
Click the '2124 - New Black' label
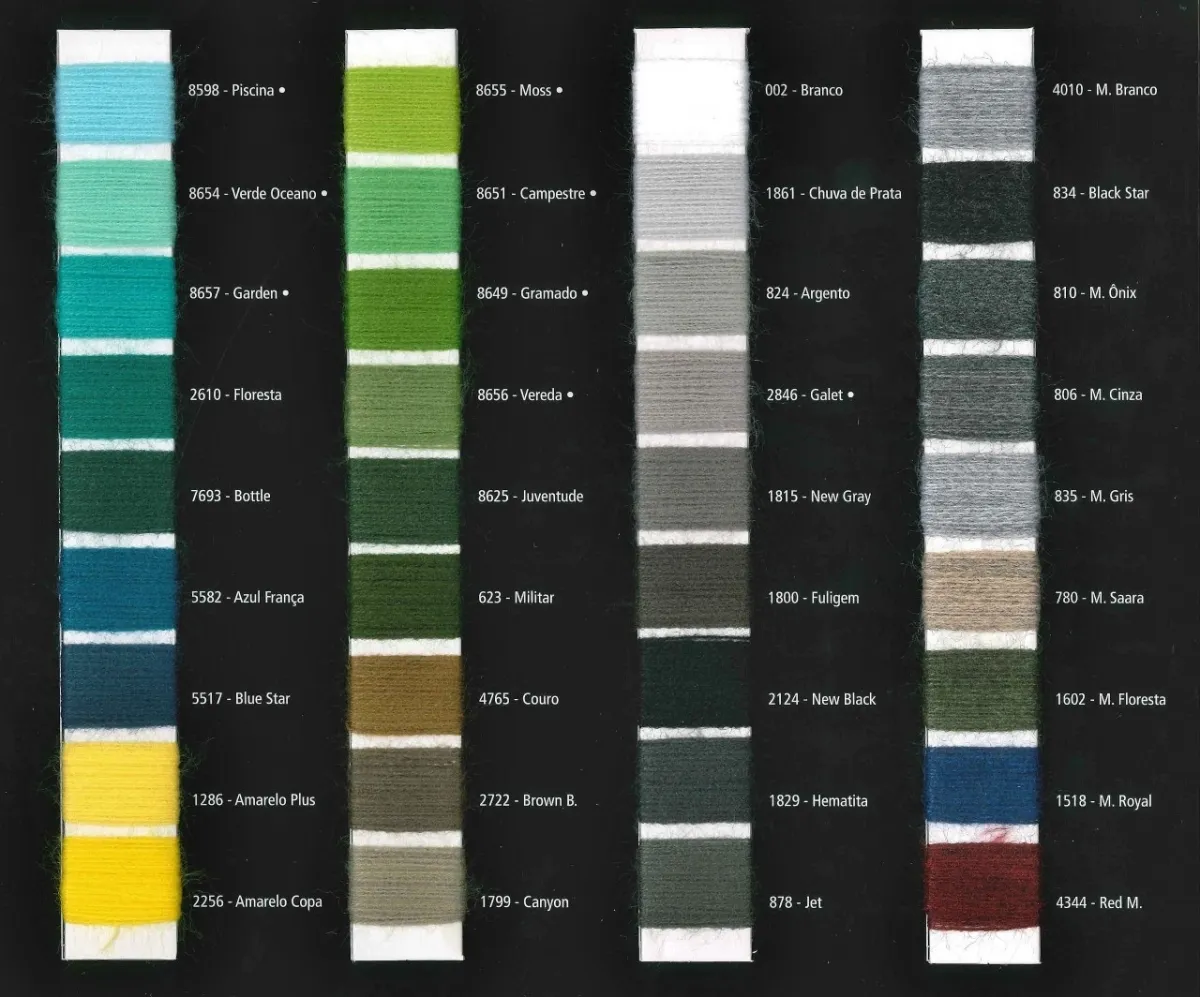tap(822, 698)
